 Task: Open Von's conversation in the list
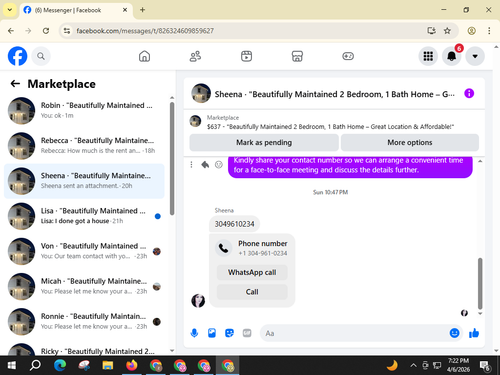click(x=84, y=251)
